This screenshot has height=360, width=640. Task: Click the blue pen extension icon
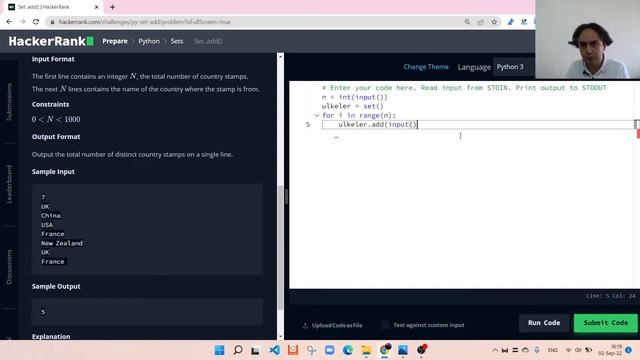point(511,22)
